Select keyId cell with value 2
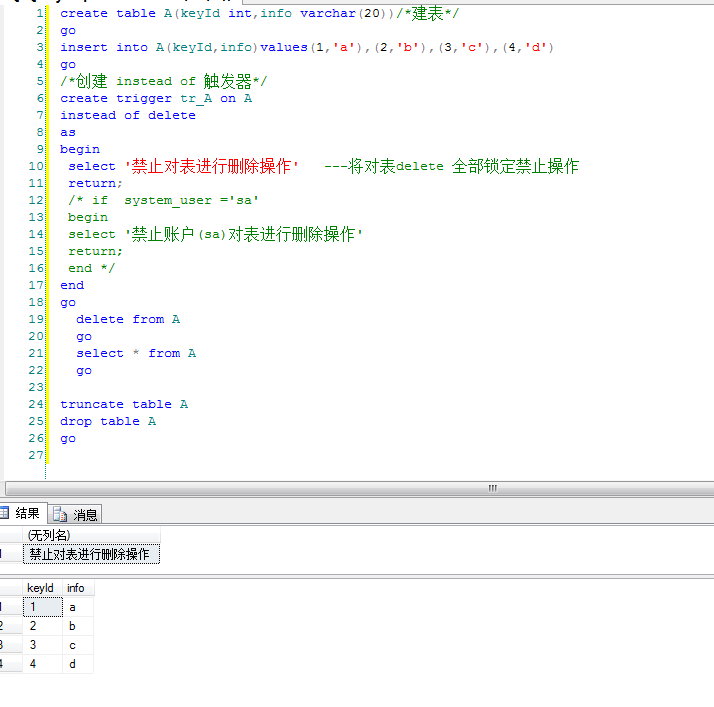 pyautogui.click(x=42, y=626)
